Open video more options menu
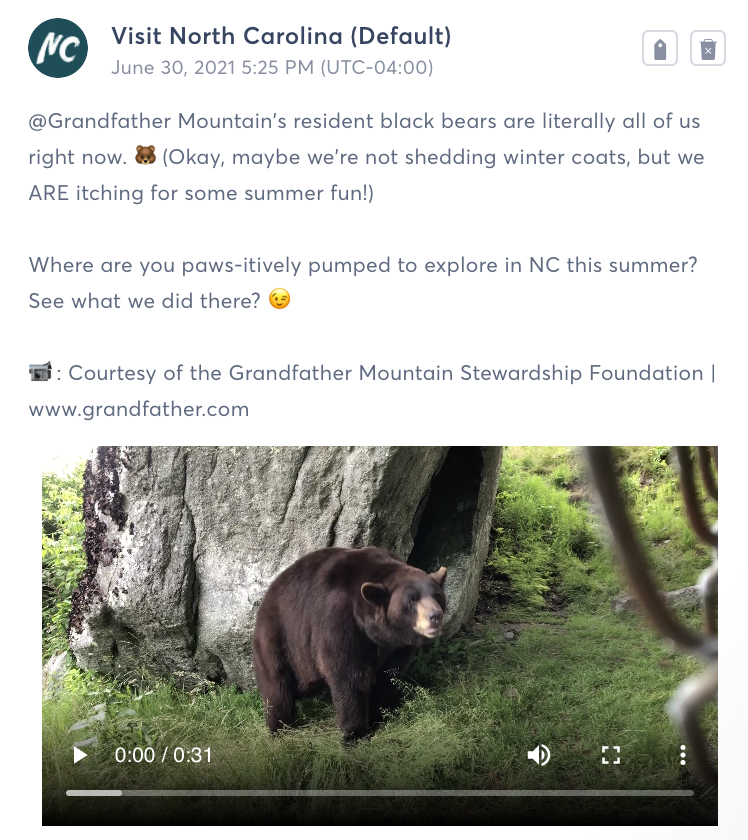The width and height of the screenshot is (748, 840). pos(683,755)
